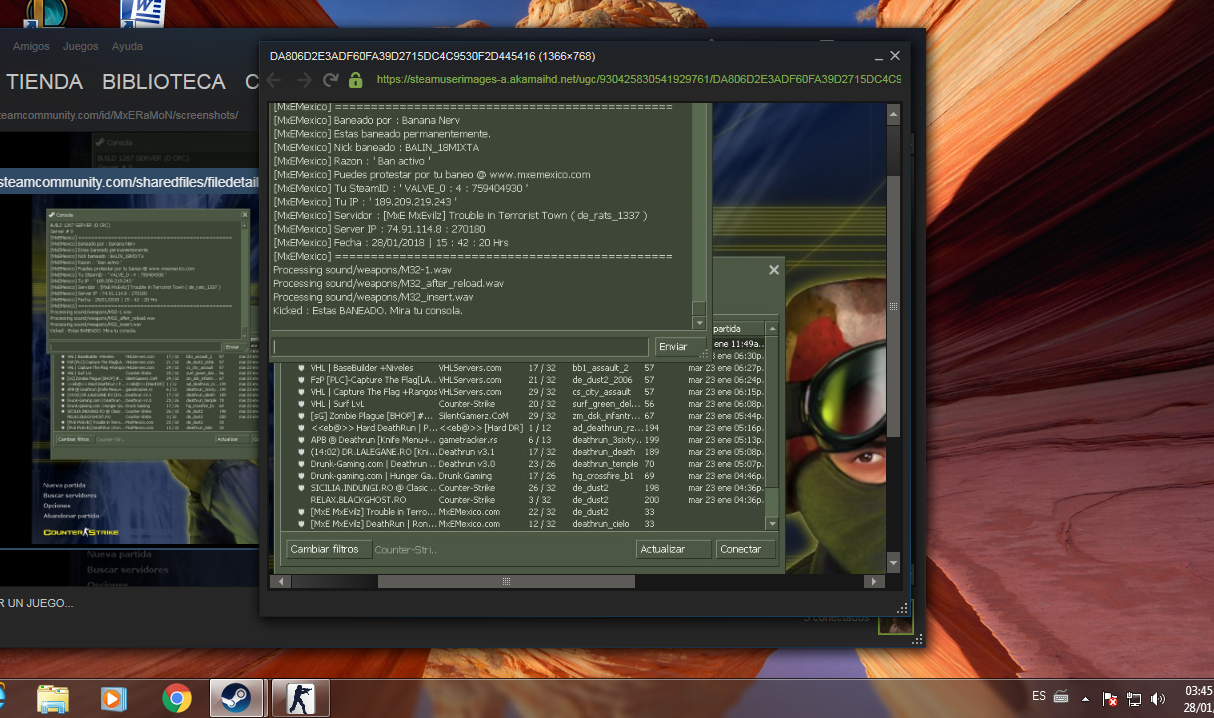Switch to Counter-Strike in the taskbar
The width and height of the screenshot is (1214, 718).
pos(299,697)
